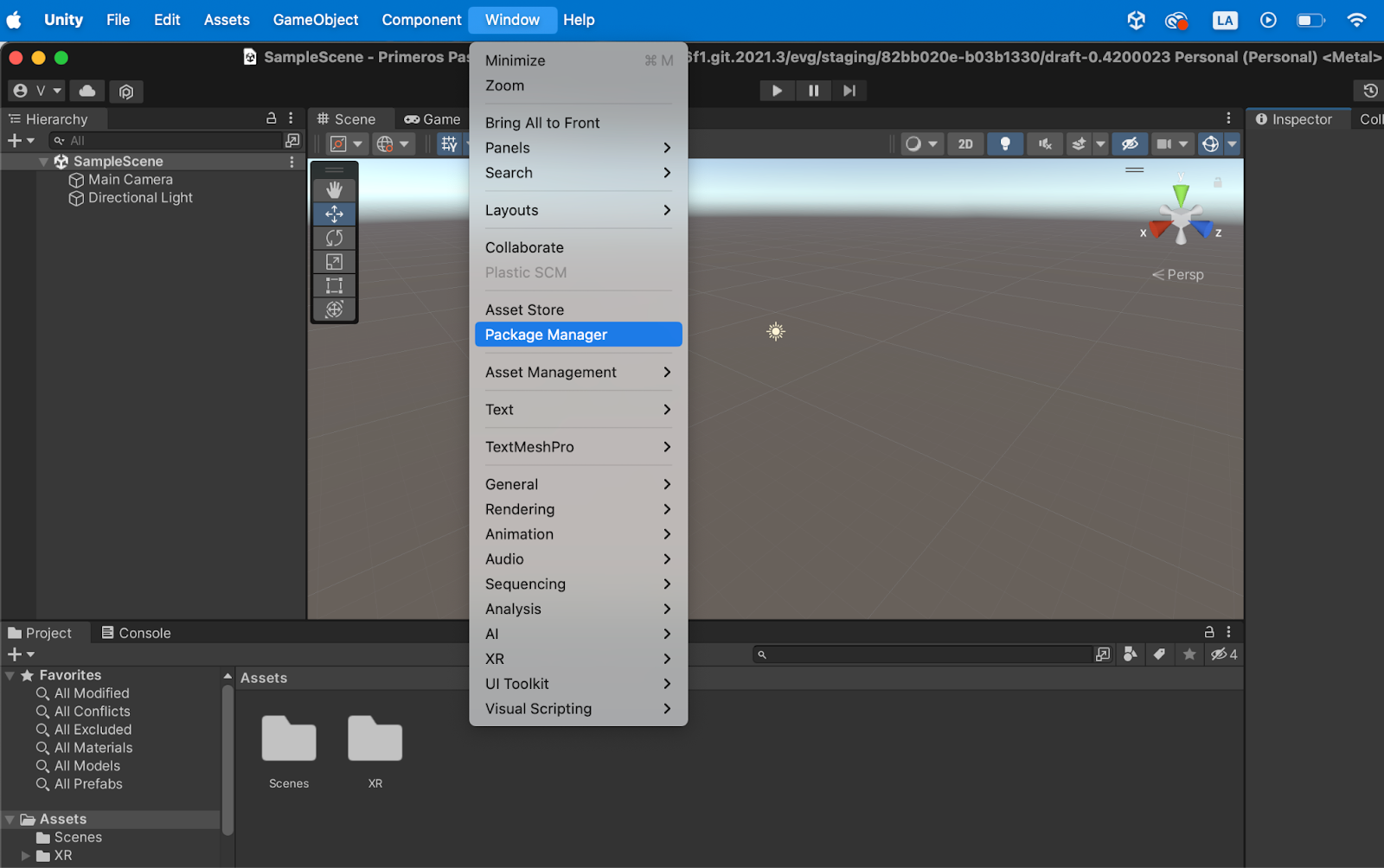Expand the XR folder in Project tree
Screen dimensions: 1384x868
tap(26, 856)
